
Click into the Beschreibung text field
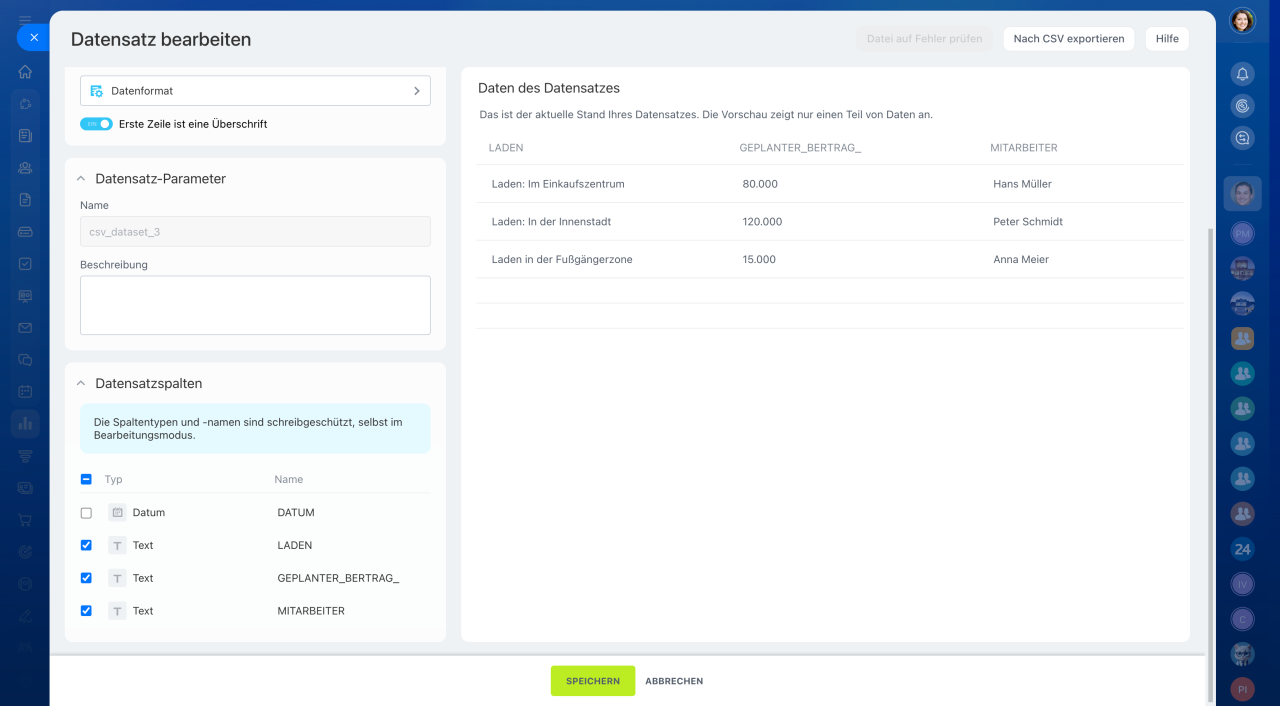point(255,305)
